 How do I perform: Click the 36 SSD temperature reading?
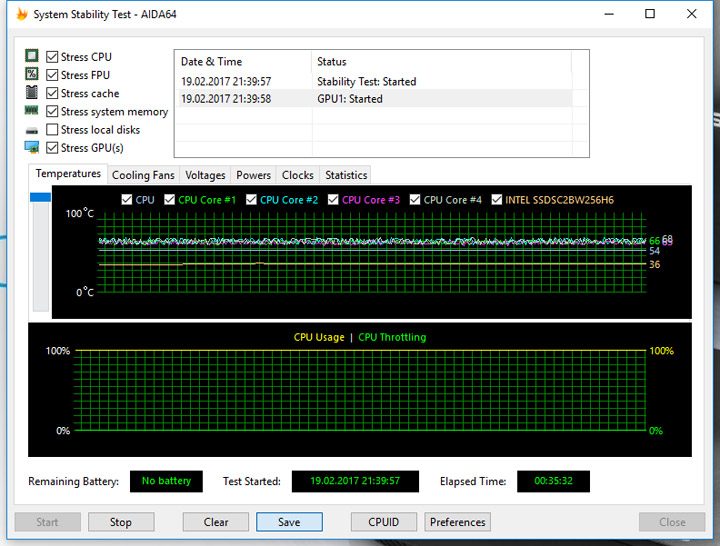654,265
